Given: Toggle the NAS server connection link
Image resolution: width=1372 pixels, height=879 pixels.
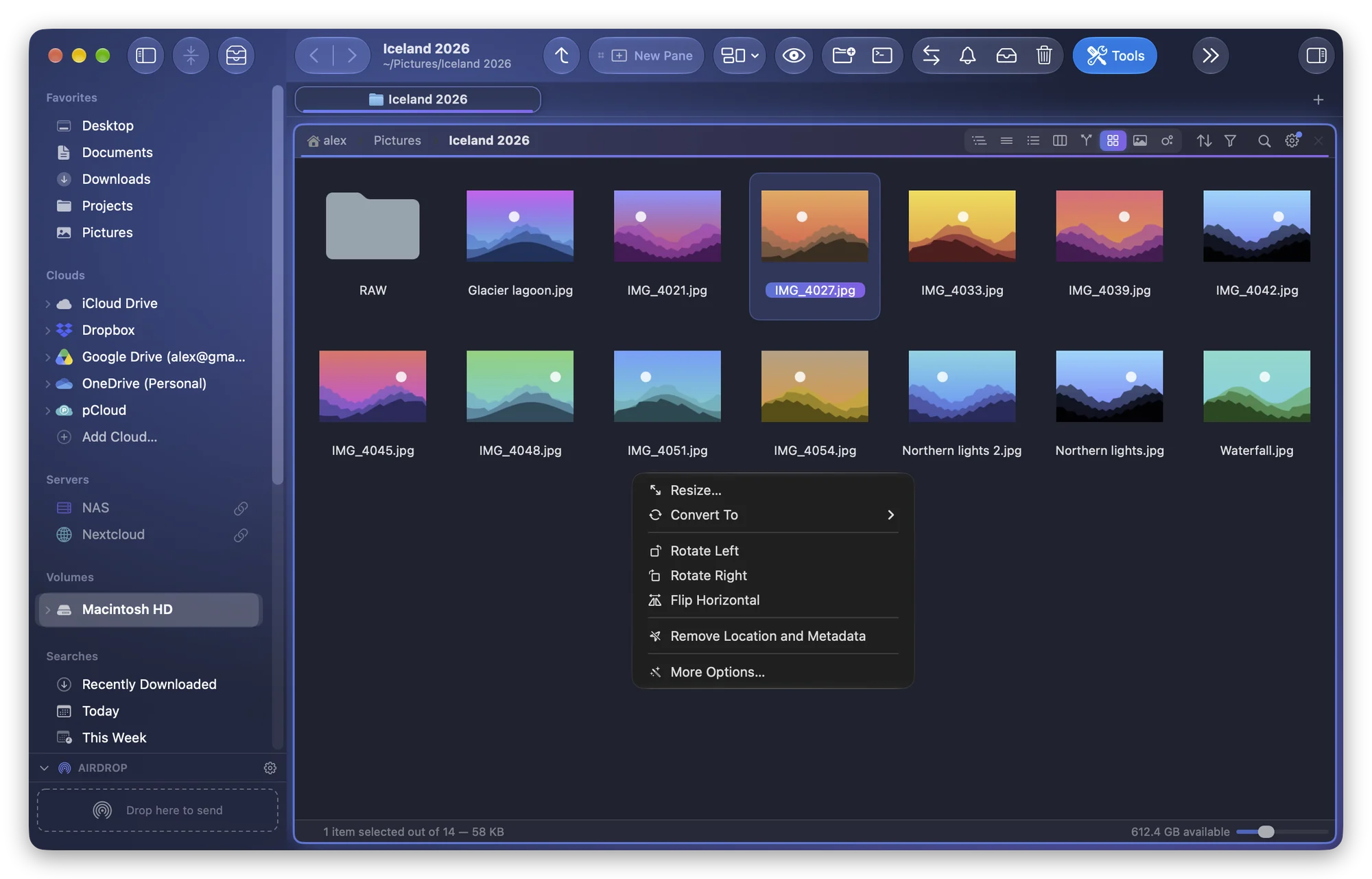Looking at the screenshot, I should [241, 508].
